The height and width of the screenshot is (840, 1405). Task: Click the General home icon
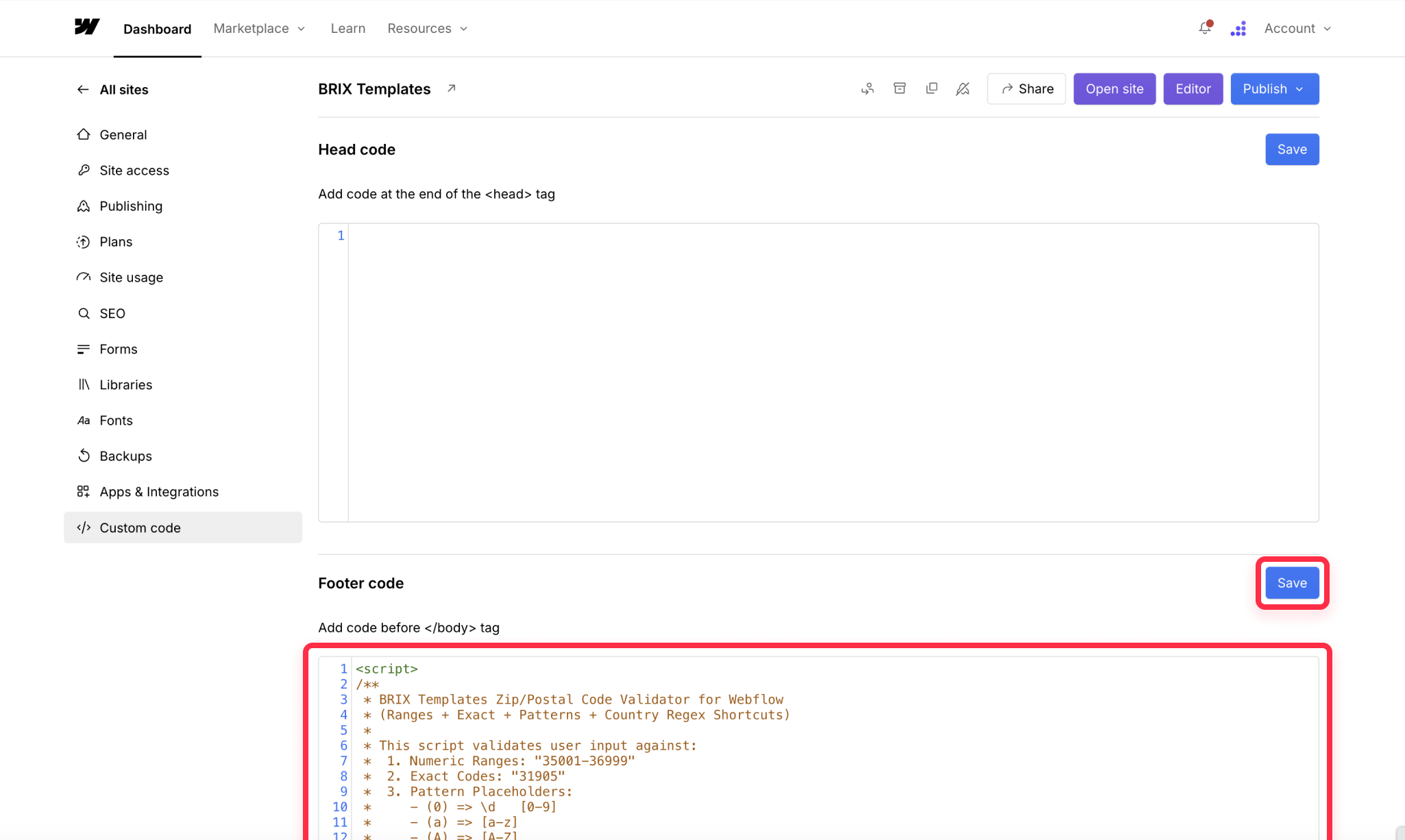[x=84, y=134]
